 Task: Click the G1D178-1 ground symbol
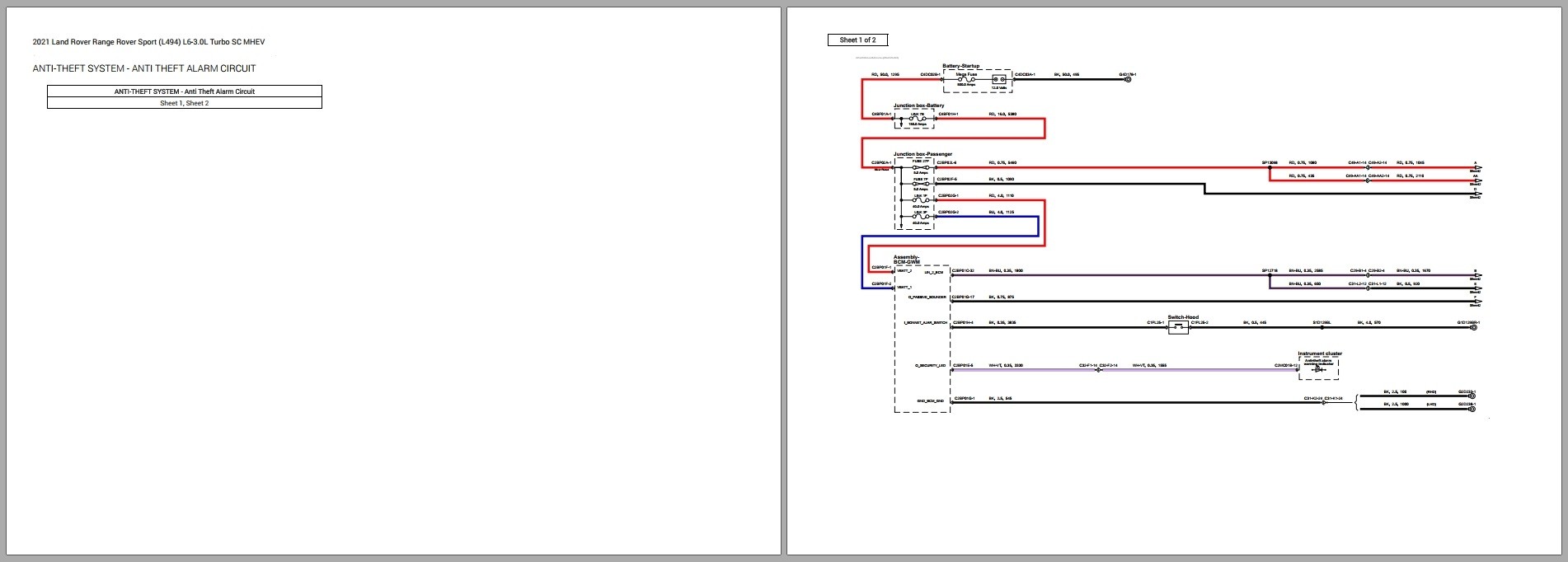1129,79
